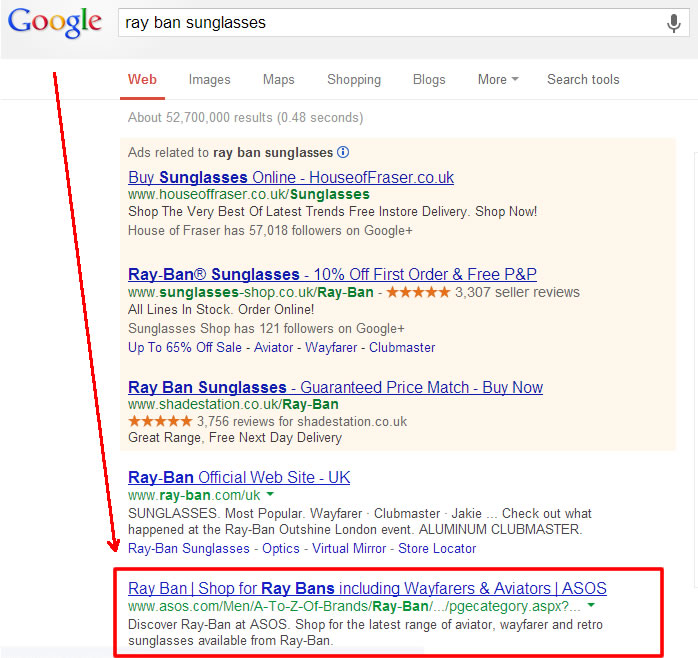Expand arrow next to asos.com URL

(x=591, y=605)
